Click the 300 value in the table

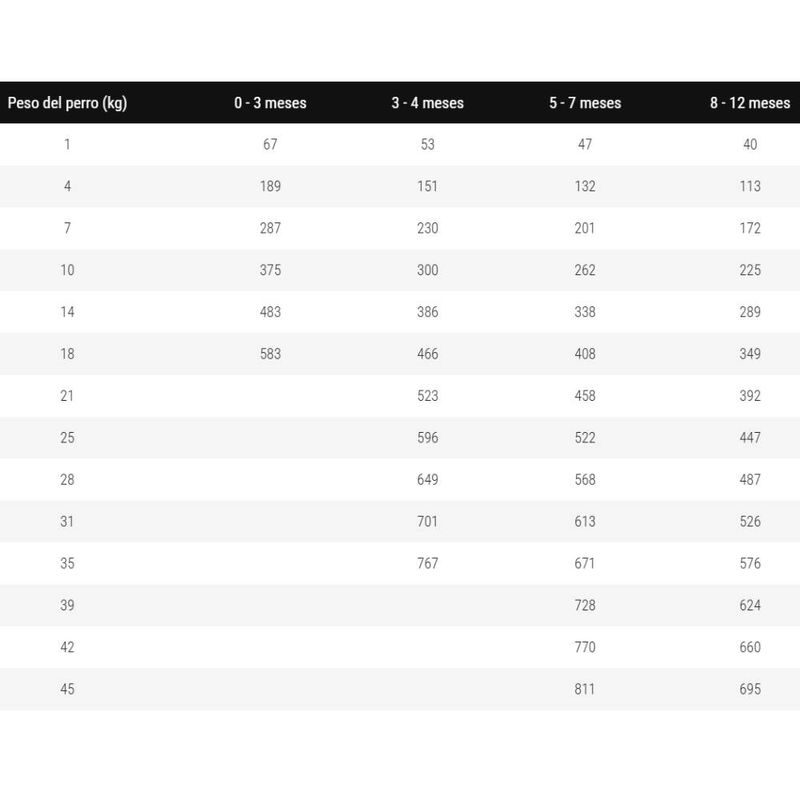tap(427, 270)
